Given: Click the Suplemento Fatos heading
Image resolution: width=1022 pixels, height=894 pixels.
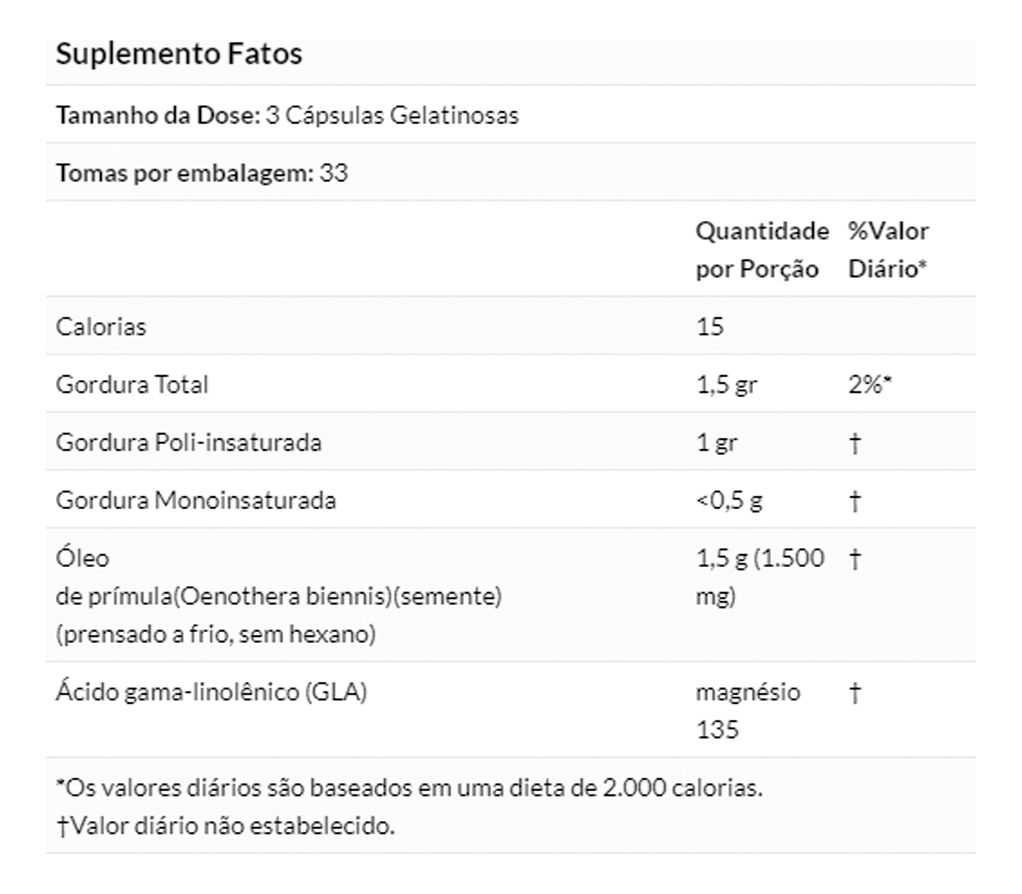Looking at the screenshot, I should (x=179, y=54).
